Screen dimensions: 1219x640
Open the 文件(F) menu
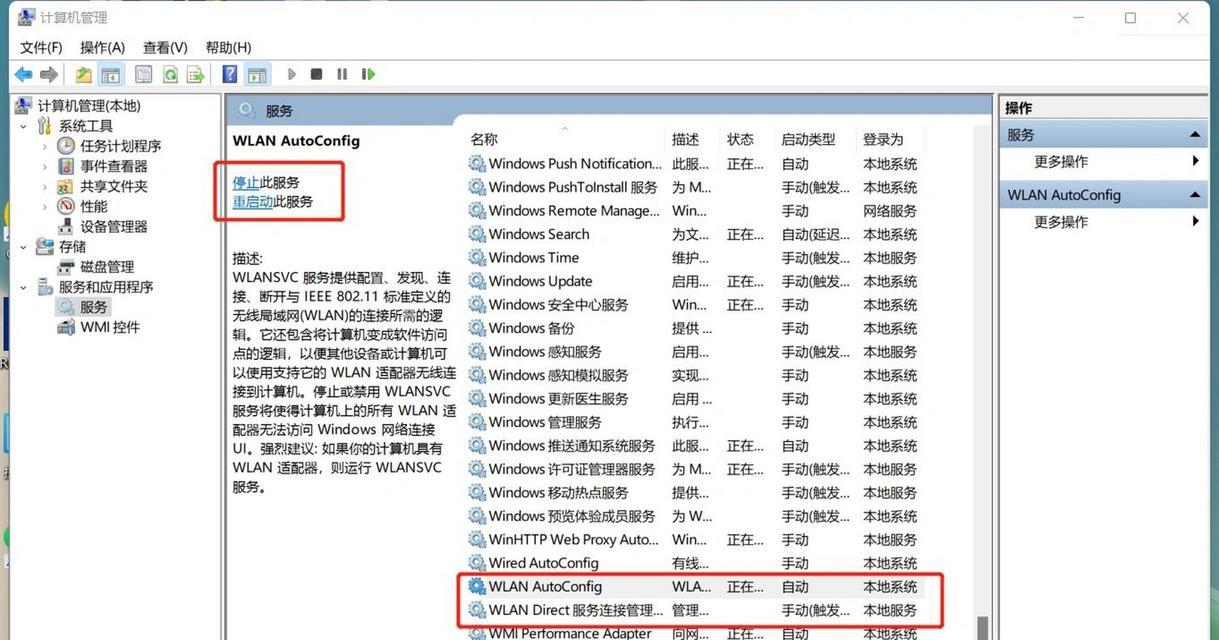point(41,47)
